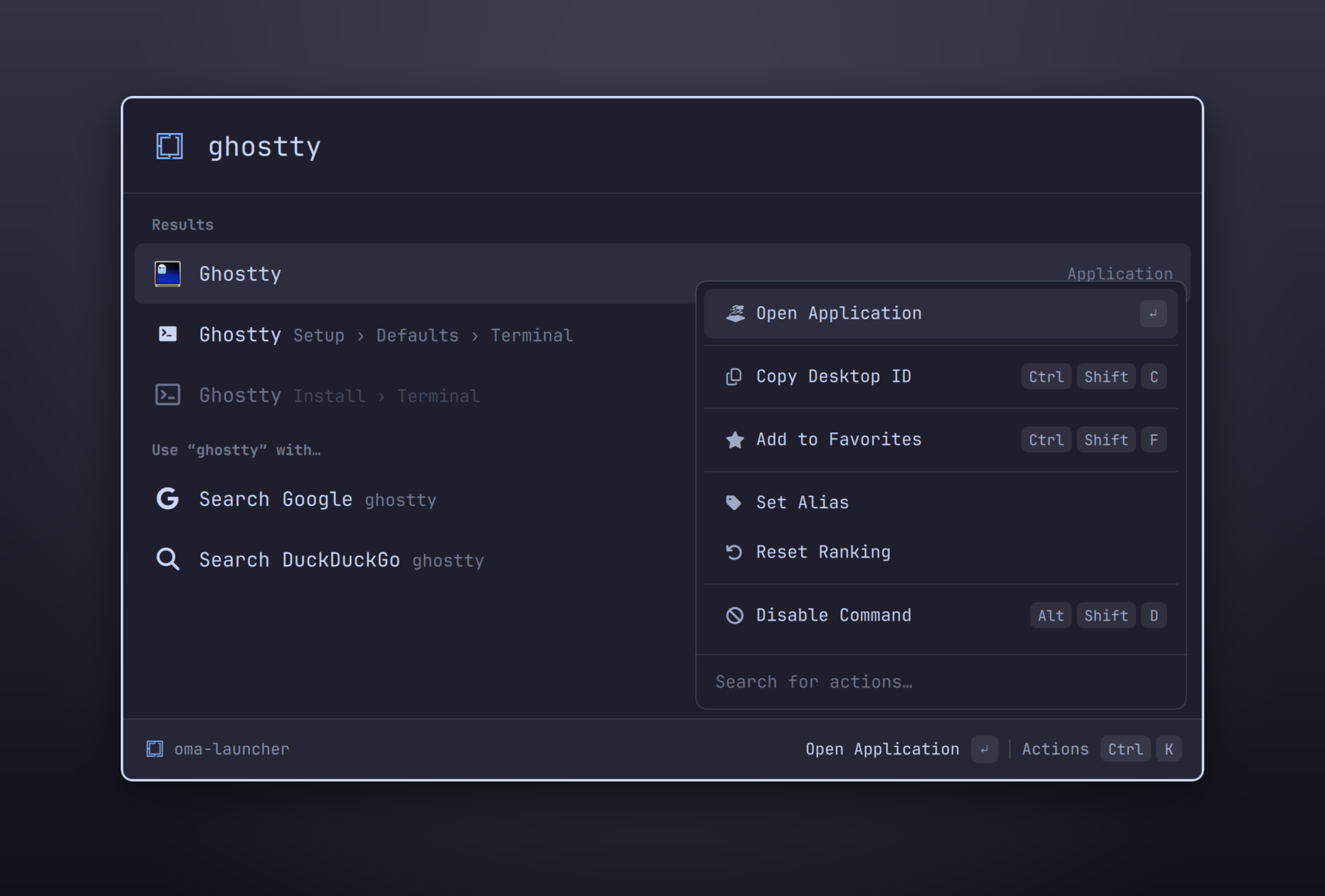Choose Open Application from the actions menu

pos(940,313)
